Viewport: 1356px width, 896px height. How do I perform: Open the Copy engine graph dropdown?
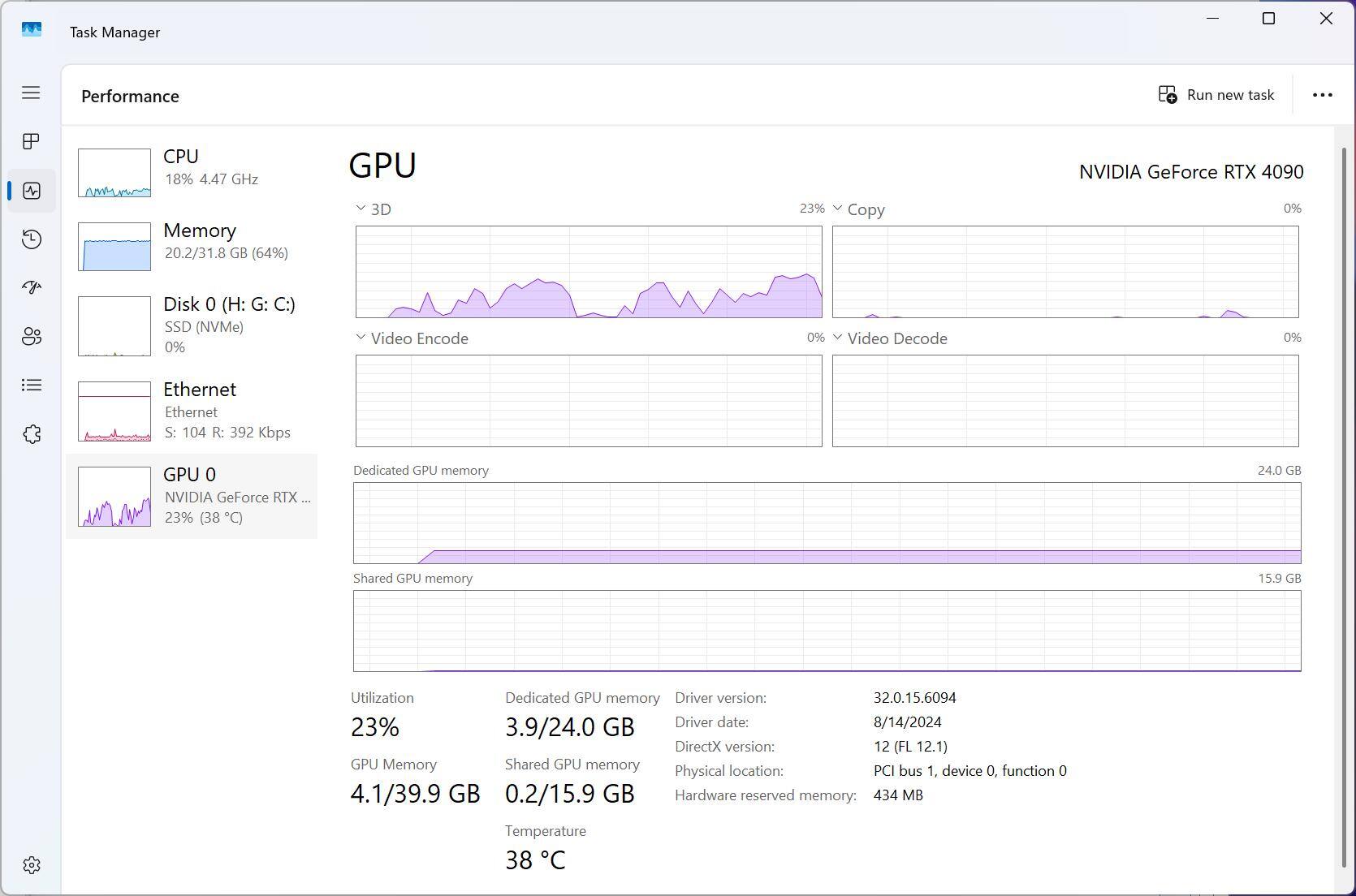857,209
